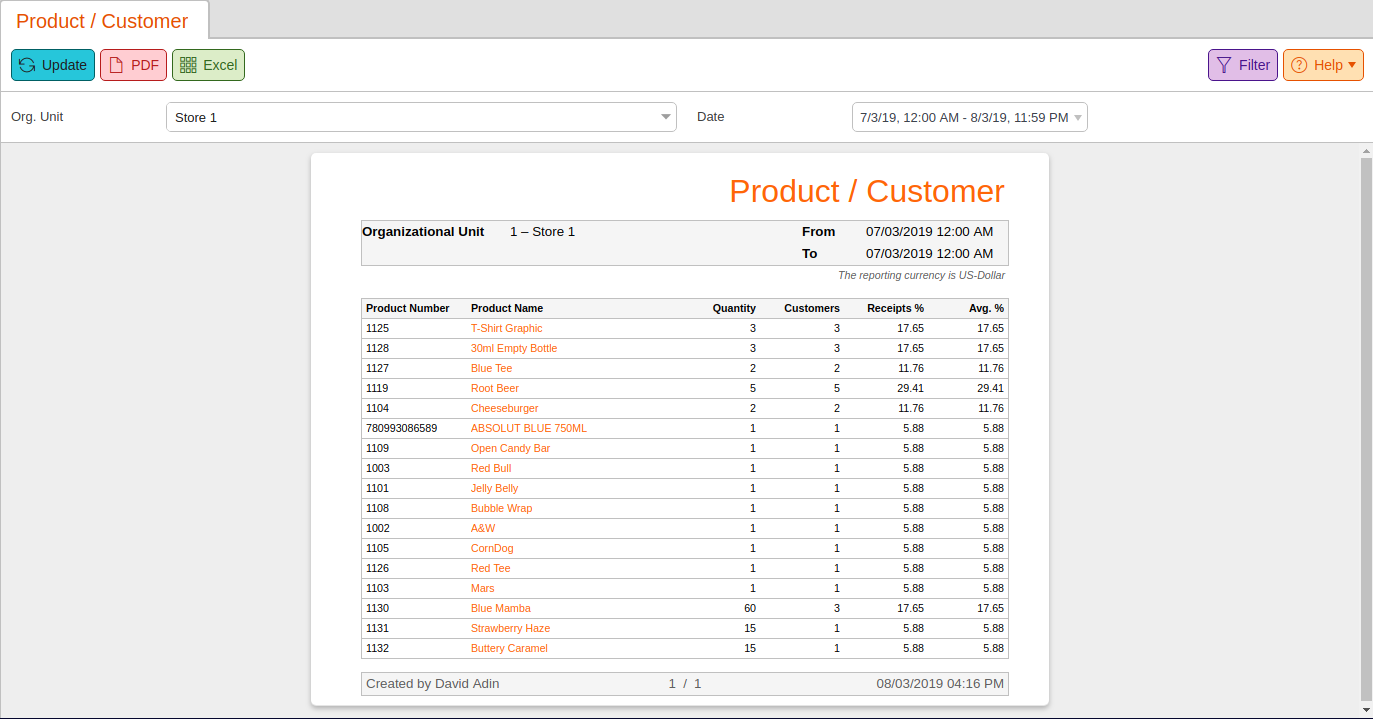Open the Bubble Wrap product link
Screen dimensions: 1373x719
501,508
